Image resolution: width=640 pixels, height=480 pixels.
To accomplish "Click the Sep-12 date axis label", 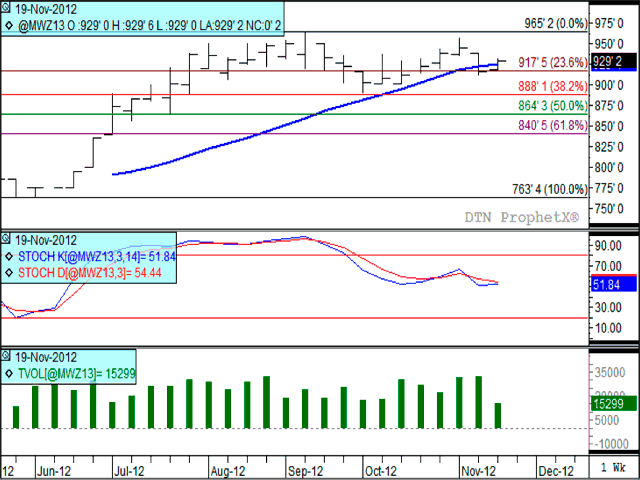I will tap(305, 471).
